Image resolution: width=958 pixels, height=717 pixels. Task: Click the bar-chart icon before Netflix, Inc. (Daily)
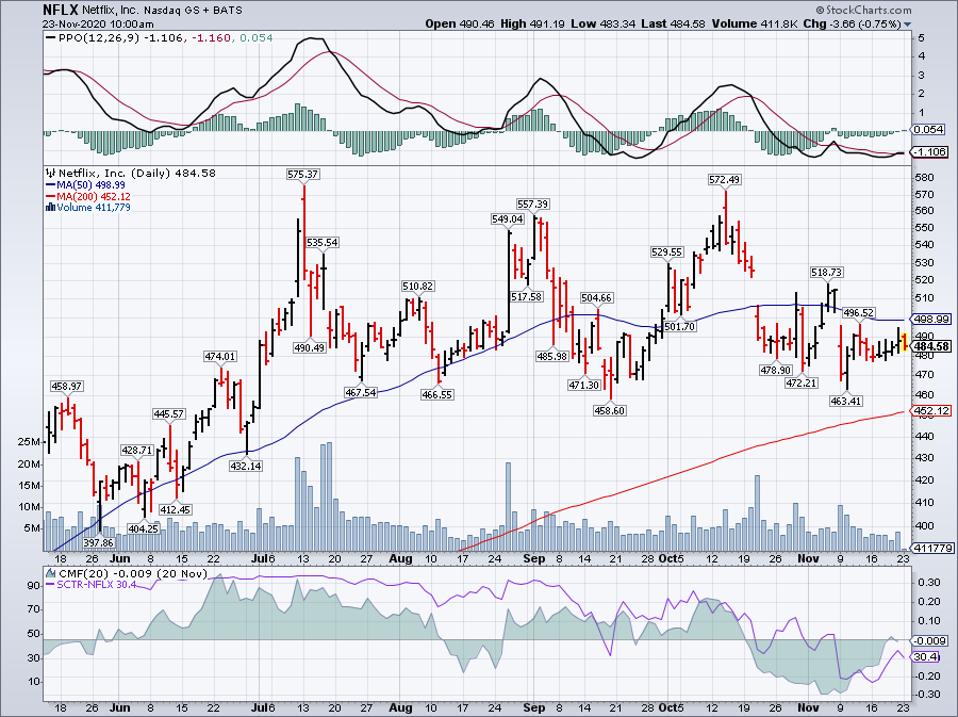(x=51, y=173)
